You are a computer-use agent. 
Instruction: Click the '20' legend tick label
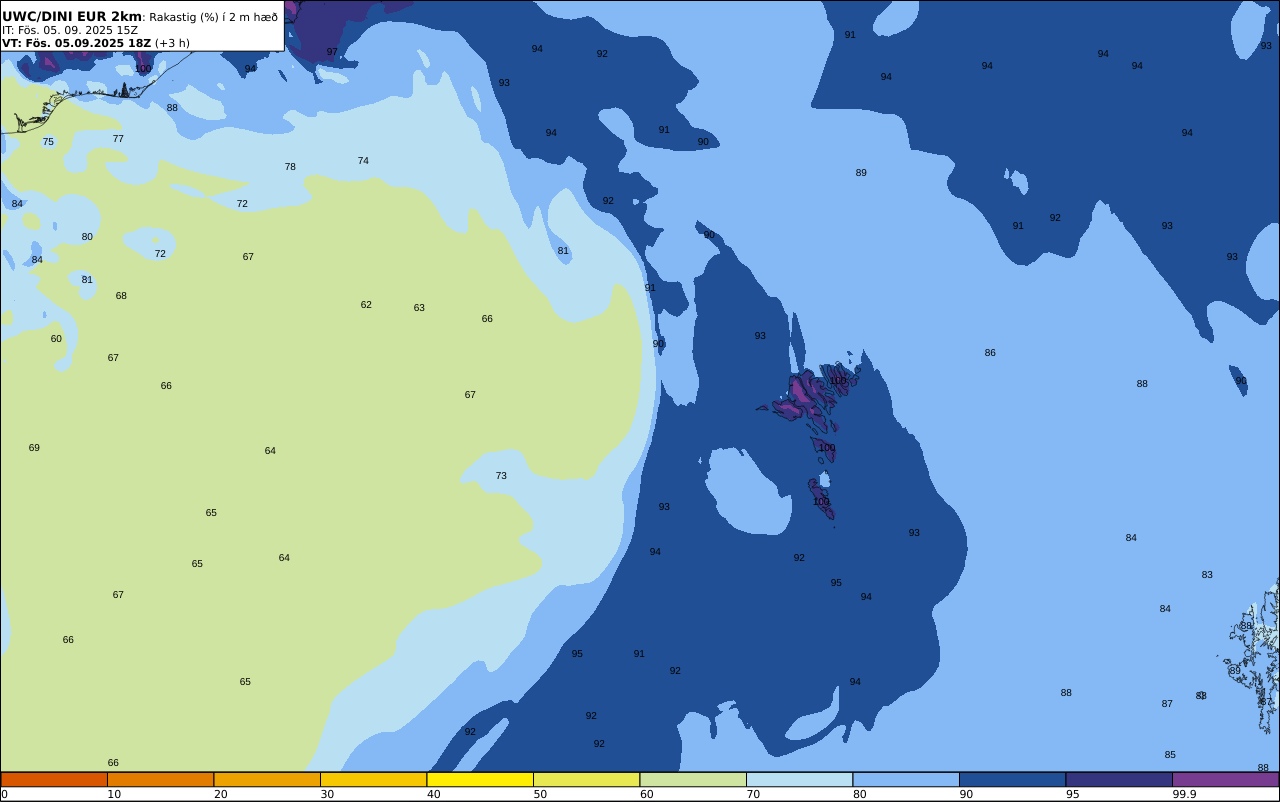coord(220,794)
